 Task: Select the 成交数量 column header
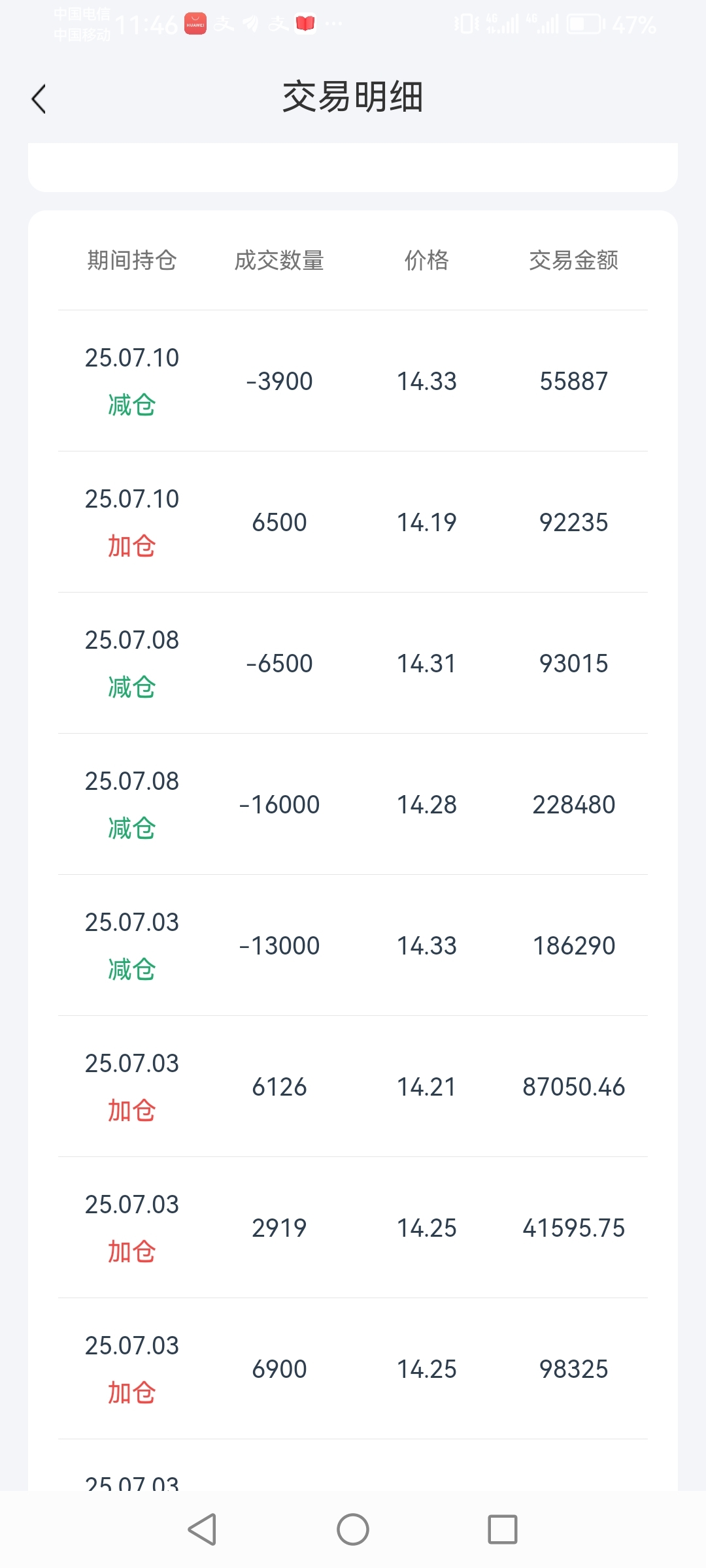(279, 260)
